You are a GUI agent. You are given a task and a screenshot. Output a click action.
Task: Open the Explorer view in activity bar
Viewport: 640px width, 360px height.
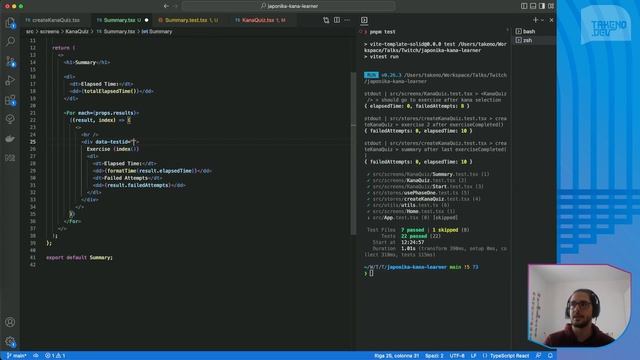(x=10, y=23)
